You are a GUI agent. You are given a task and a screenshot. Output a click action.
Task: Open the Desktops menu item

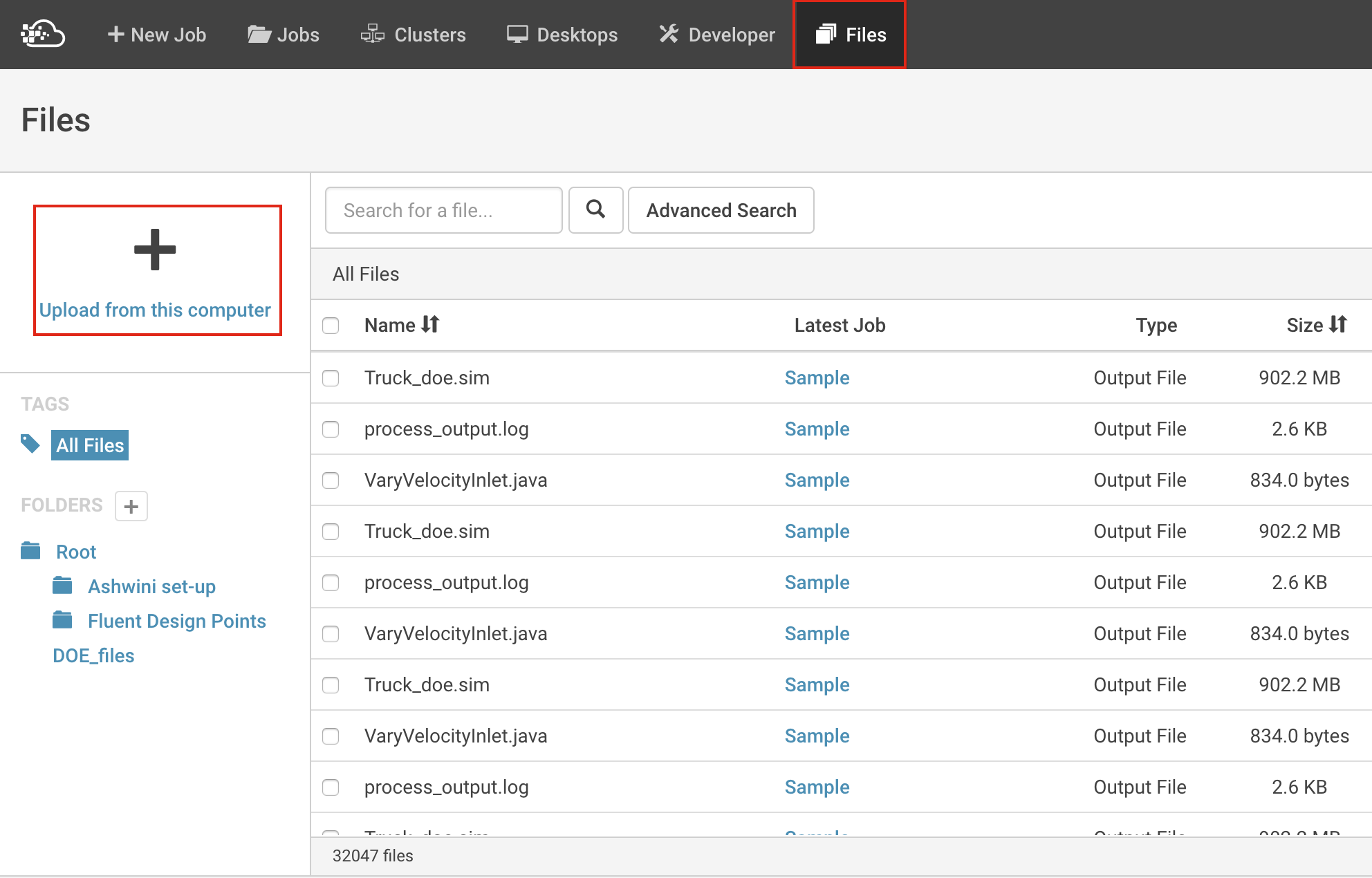[x=562, y=35]
